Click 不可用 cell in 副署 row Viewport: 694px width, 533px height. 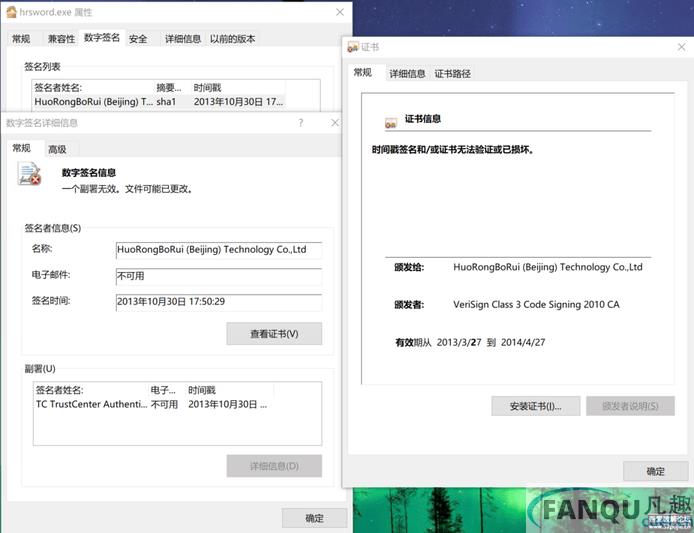click(164, 404)
